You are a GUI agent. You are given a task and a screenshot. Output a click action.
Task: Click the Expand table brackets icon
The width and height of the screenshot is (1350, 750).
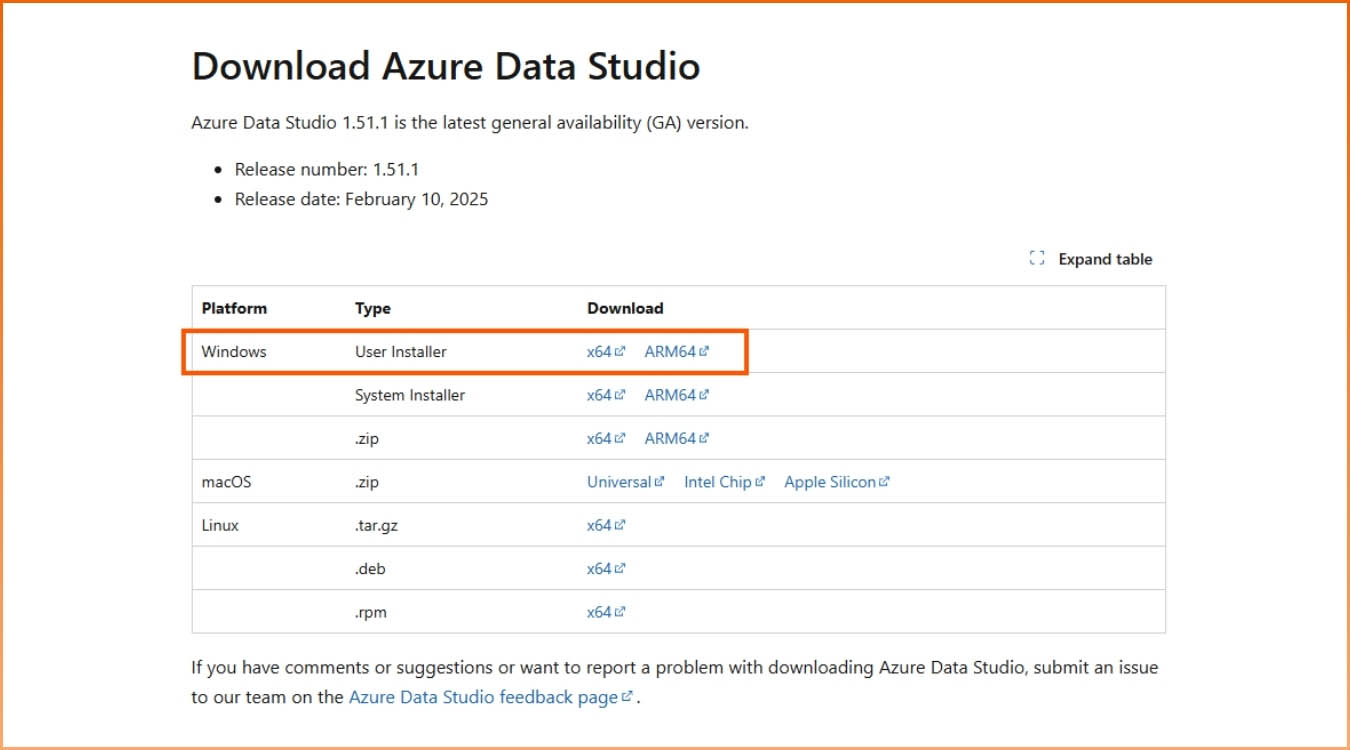(x=1037, y=258)
